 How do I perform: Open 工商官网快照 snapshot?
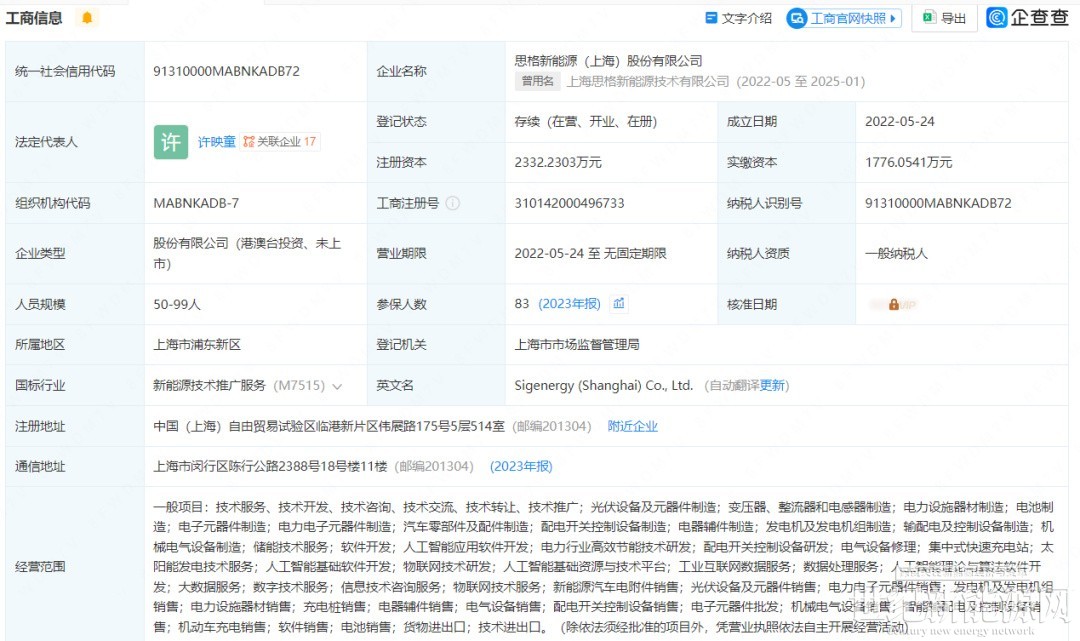click(844, 18)
